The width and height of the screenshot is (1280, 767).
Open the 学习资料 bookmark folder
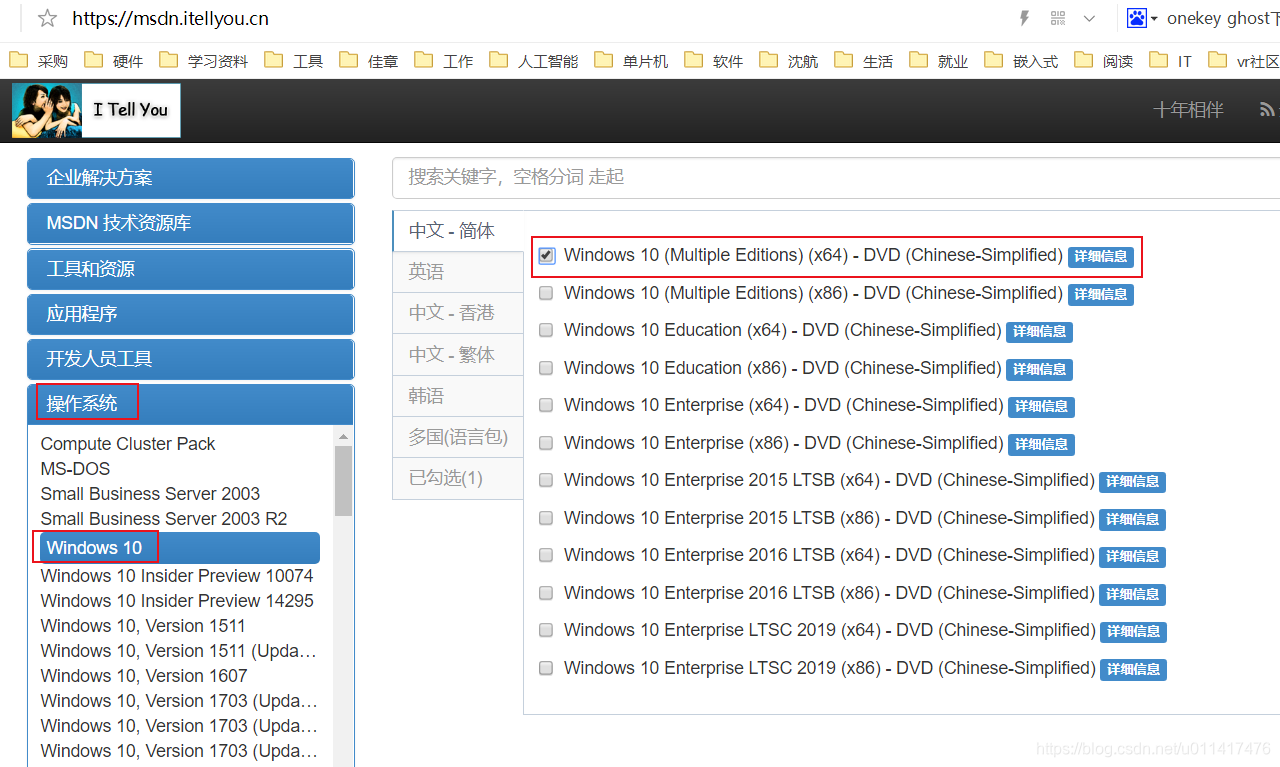(x=204, y=61)
